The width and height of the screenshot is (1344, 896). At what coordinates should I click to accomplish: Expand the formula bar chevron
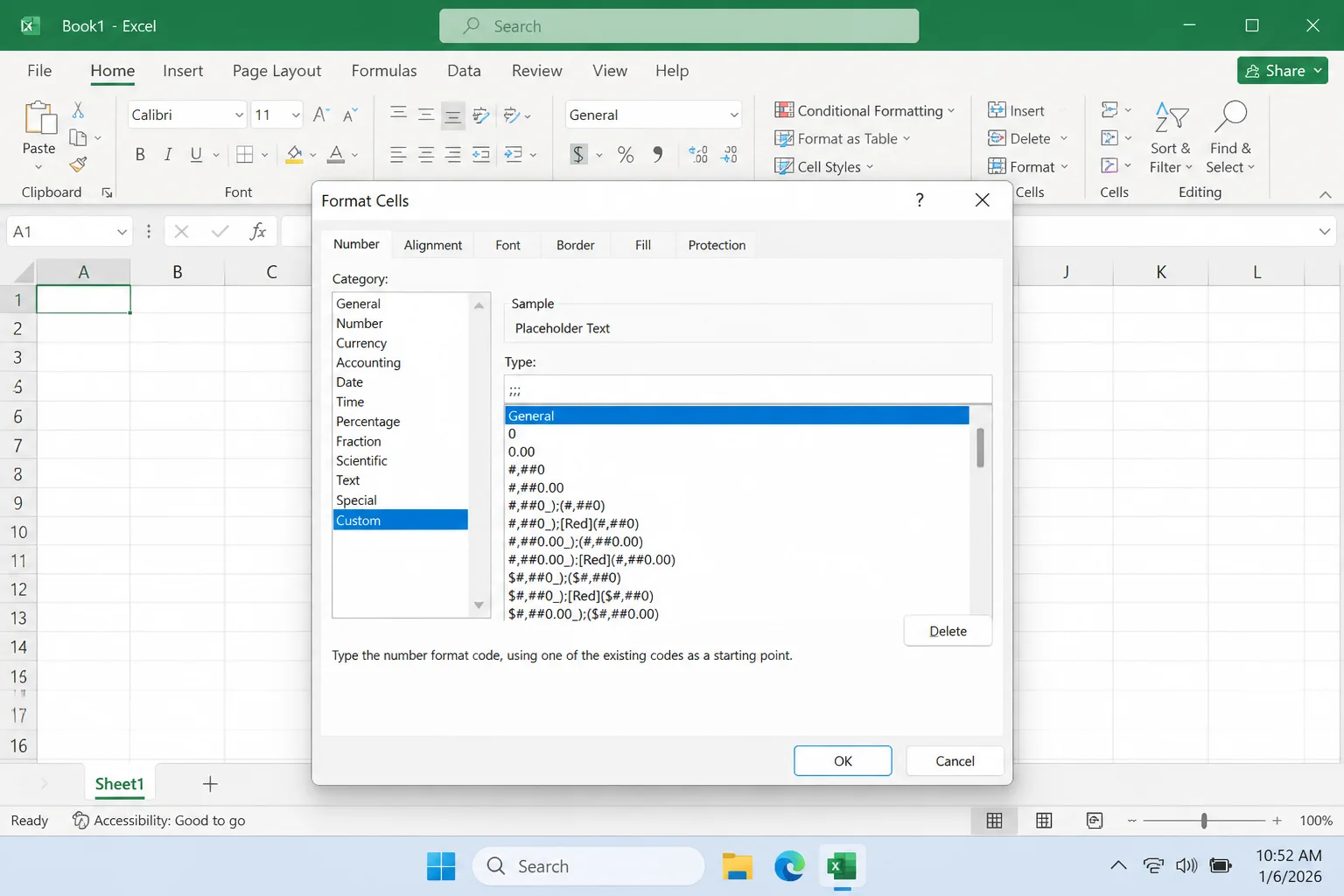pyautogui.click(x=1325, y=232)
